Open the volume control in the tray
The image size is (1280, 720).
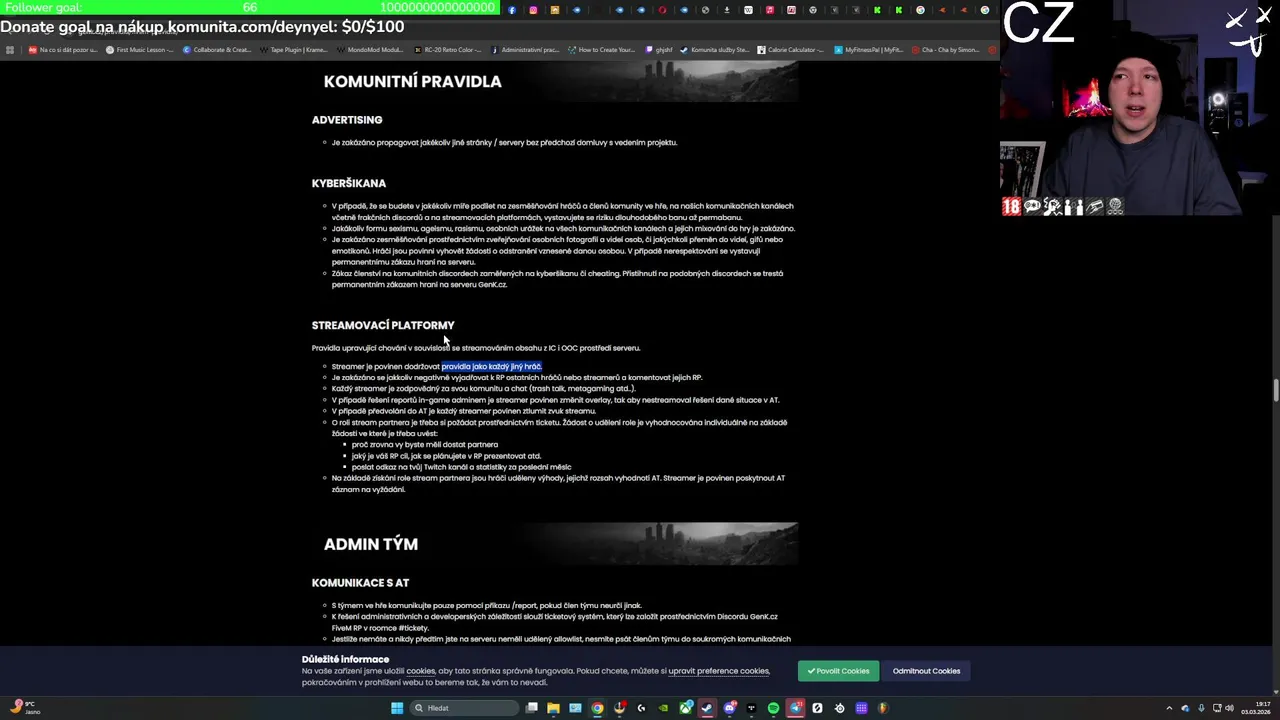click(x=1230, y=708)
